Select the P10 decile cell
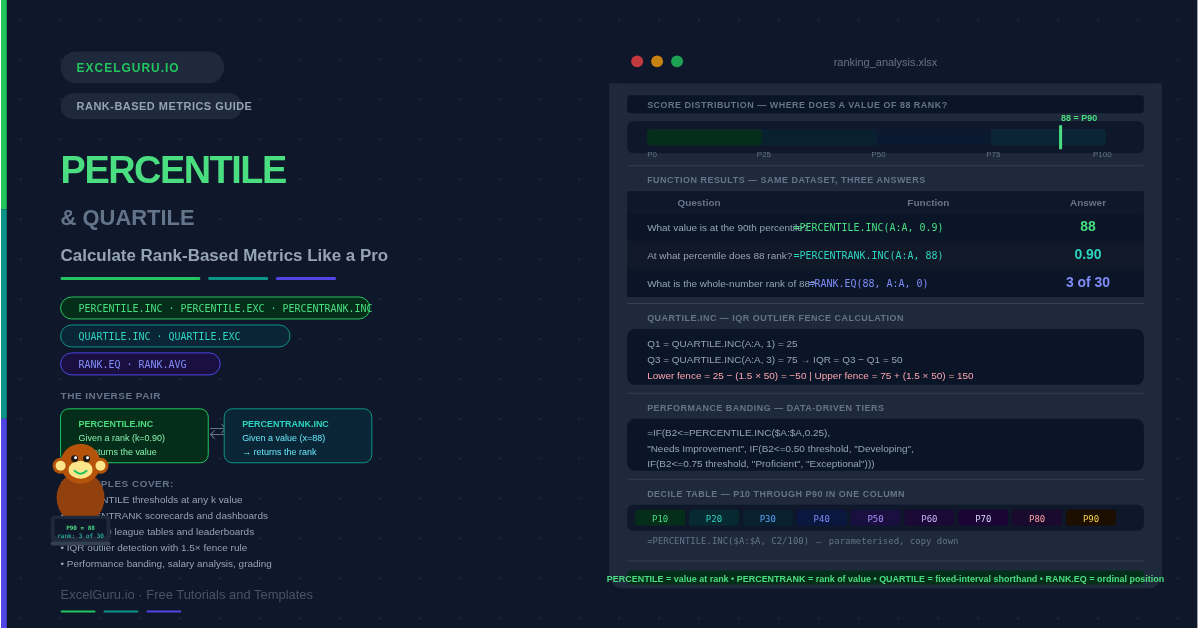 660,518
